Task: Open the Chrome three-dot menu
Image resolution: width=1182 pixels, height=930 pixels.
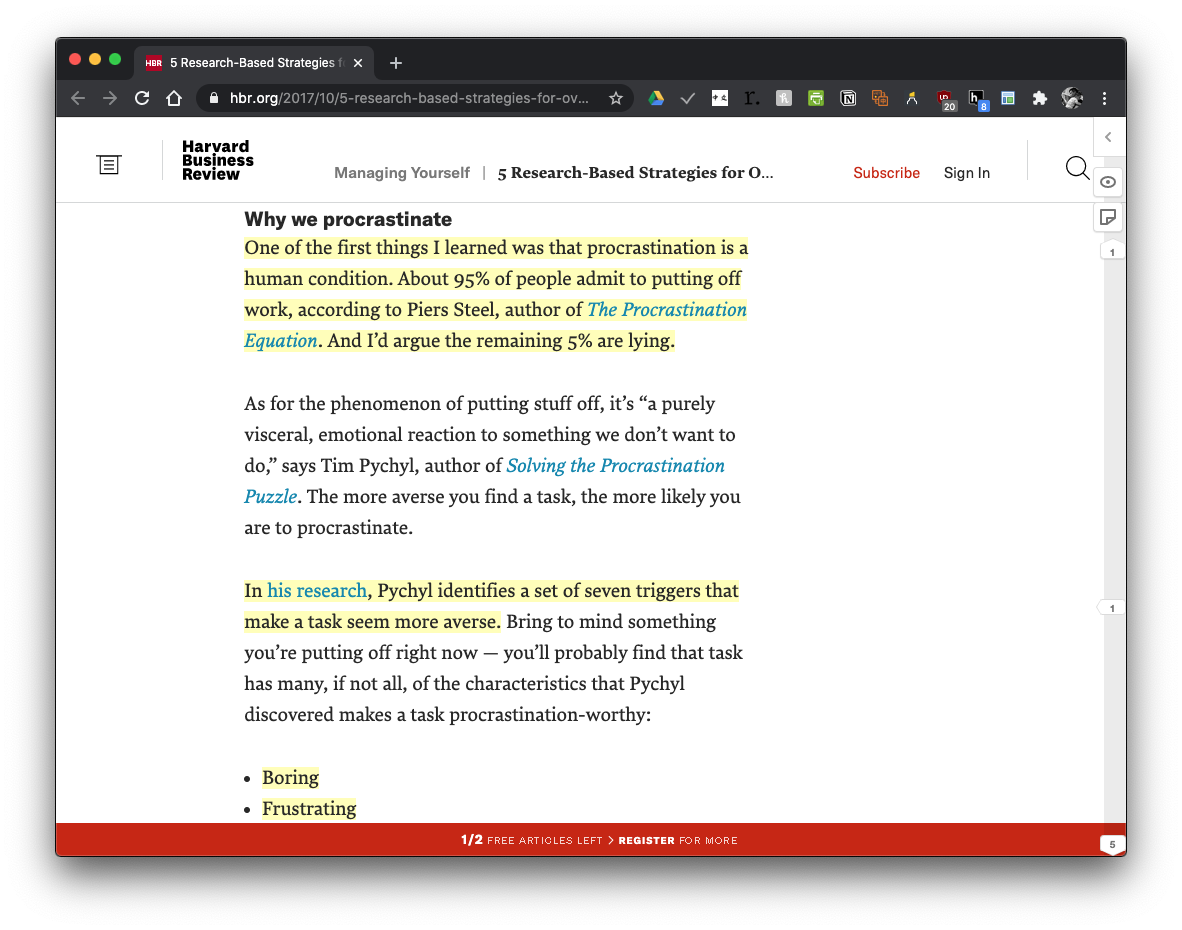Action: 1104,98
